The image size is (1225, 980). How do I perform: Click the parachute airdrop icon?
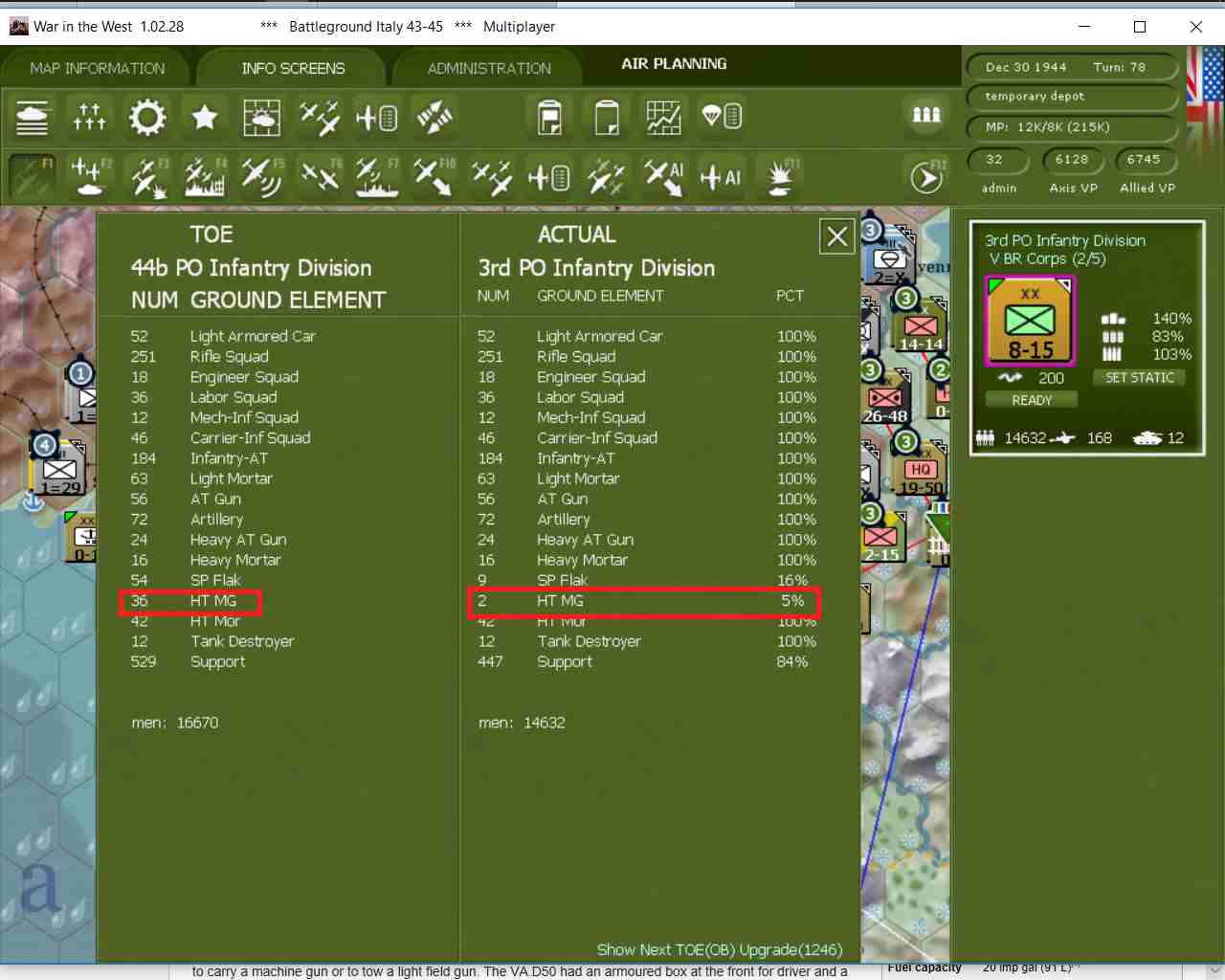pos(722,118)
